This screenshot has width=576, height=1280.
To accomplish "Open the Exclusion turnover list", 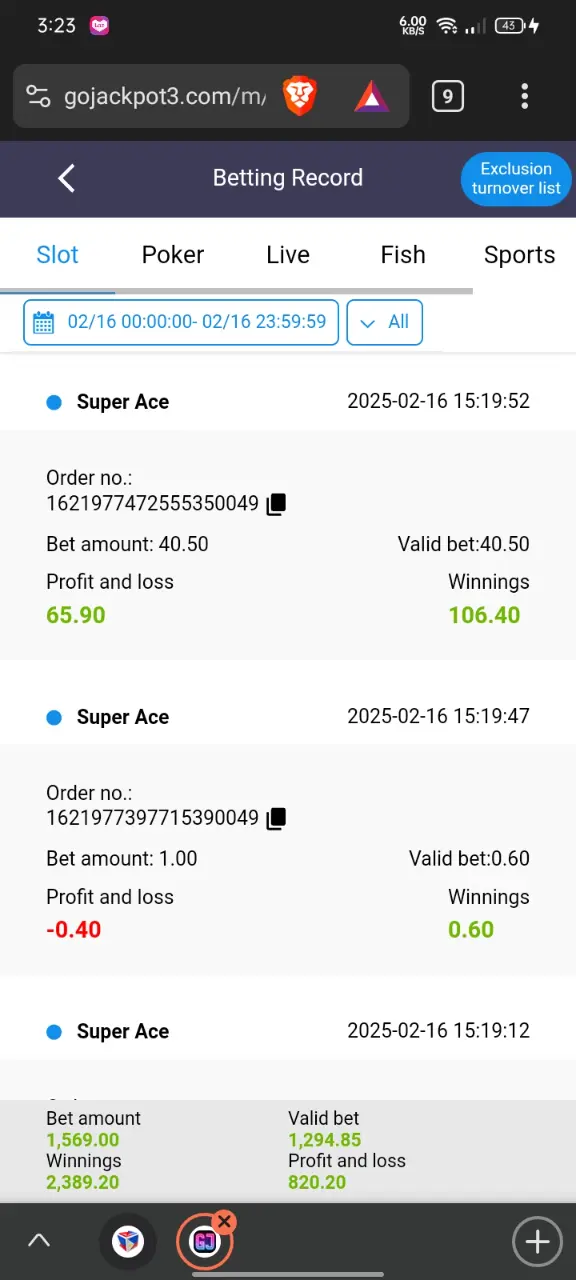I will point(516,179).
